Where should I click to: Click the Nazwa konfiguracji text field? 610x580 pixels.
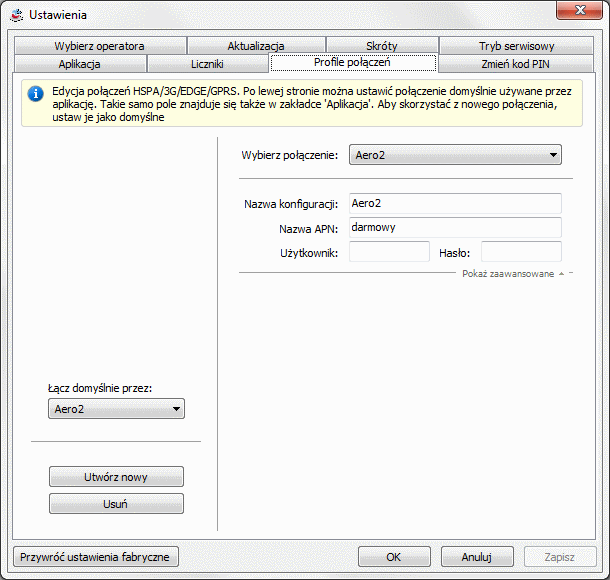click(455, 203)
